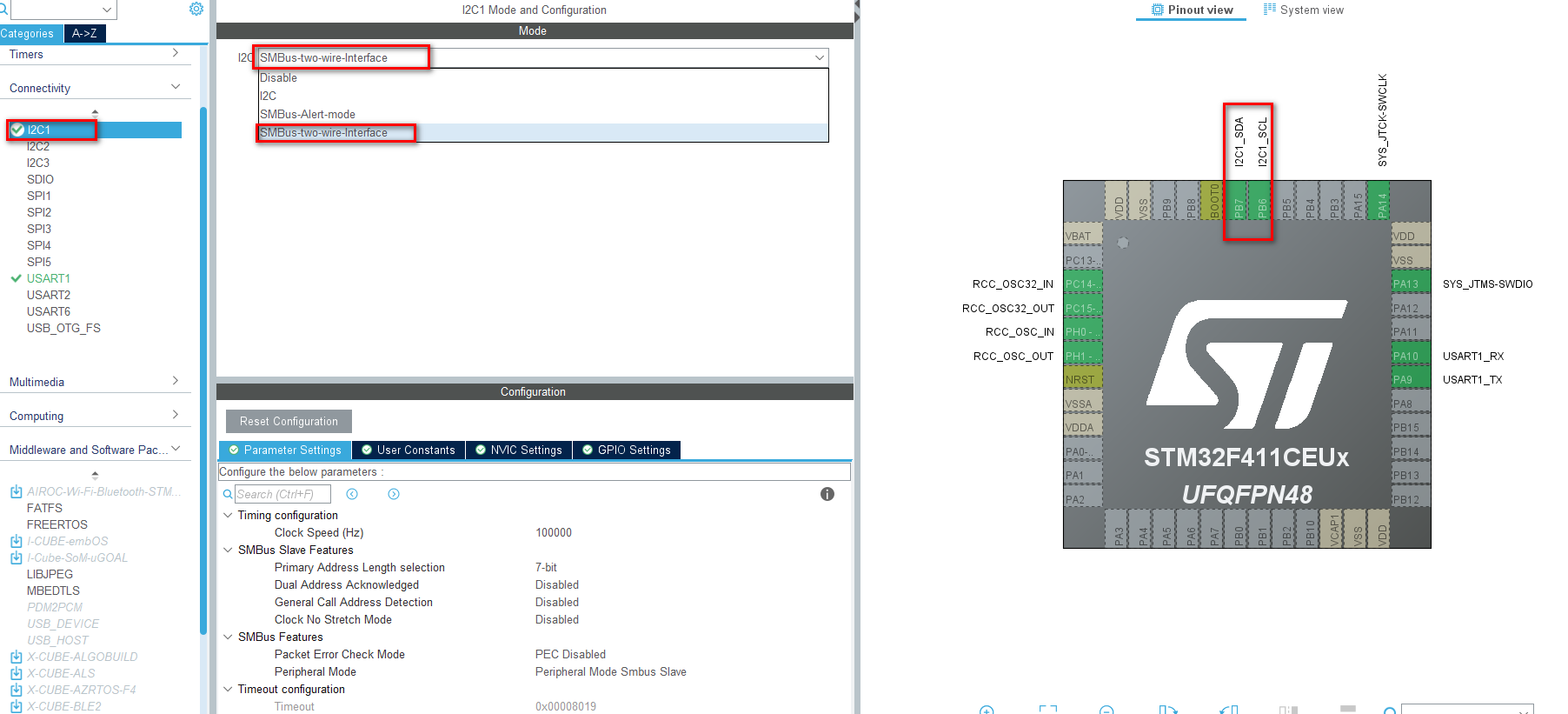
Task: Select SPI1 in Connectivity list
Action: click(39, 196)
